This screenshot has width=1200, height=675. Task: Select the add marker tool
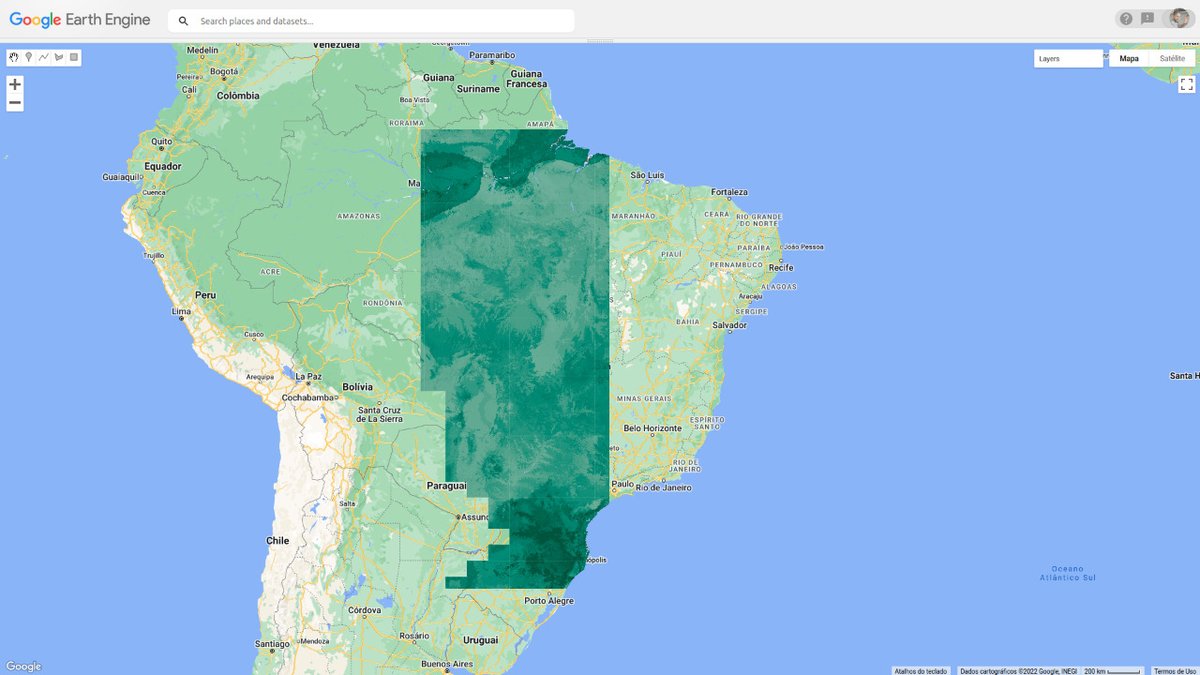click(29, 58)
